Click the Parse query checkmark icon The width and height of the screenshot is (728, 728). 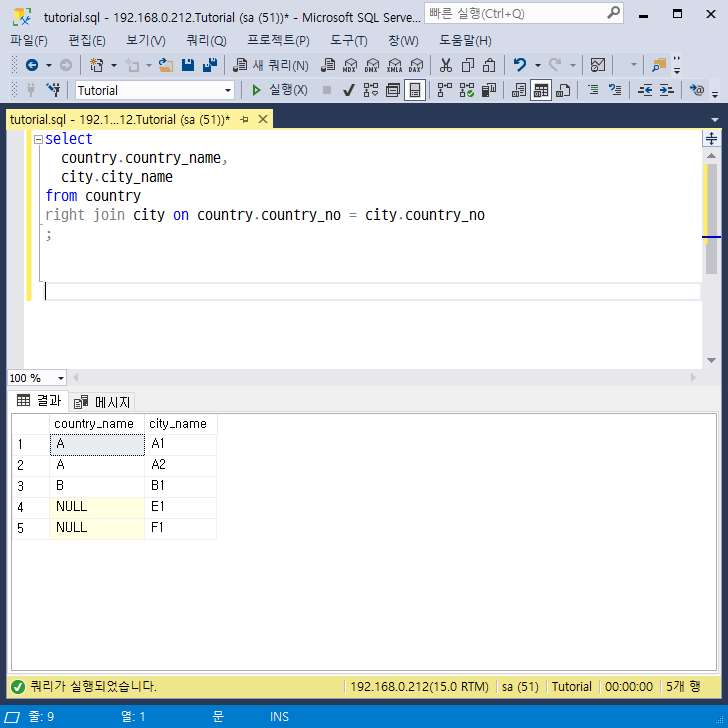coord(348,90)
